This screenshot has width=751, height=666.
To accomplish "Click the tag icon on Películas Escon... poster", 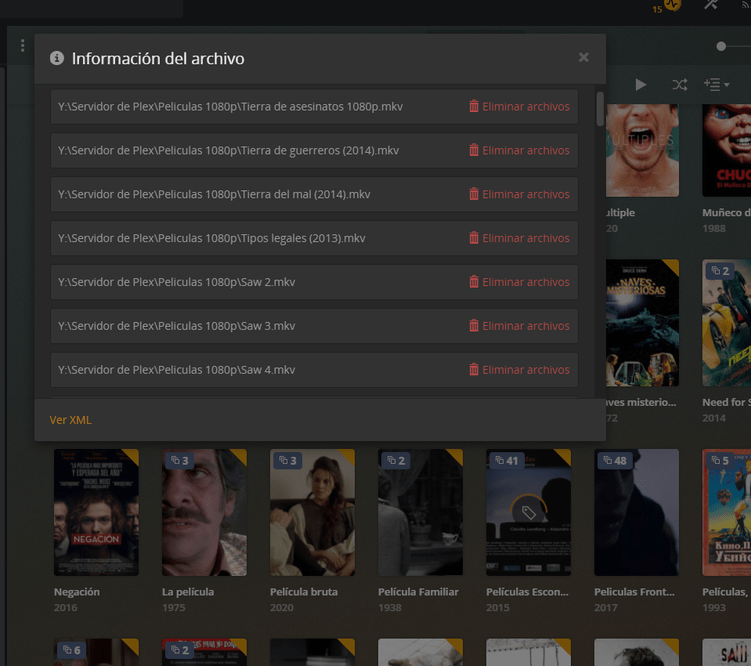I will [529, 512].
